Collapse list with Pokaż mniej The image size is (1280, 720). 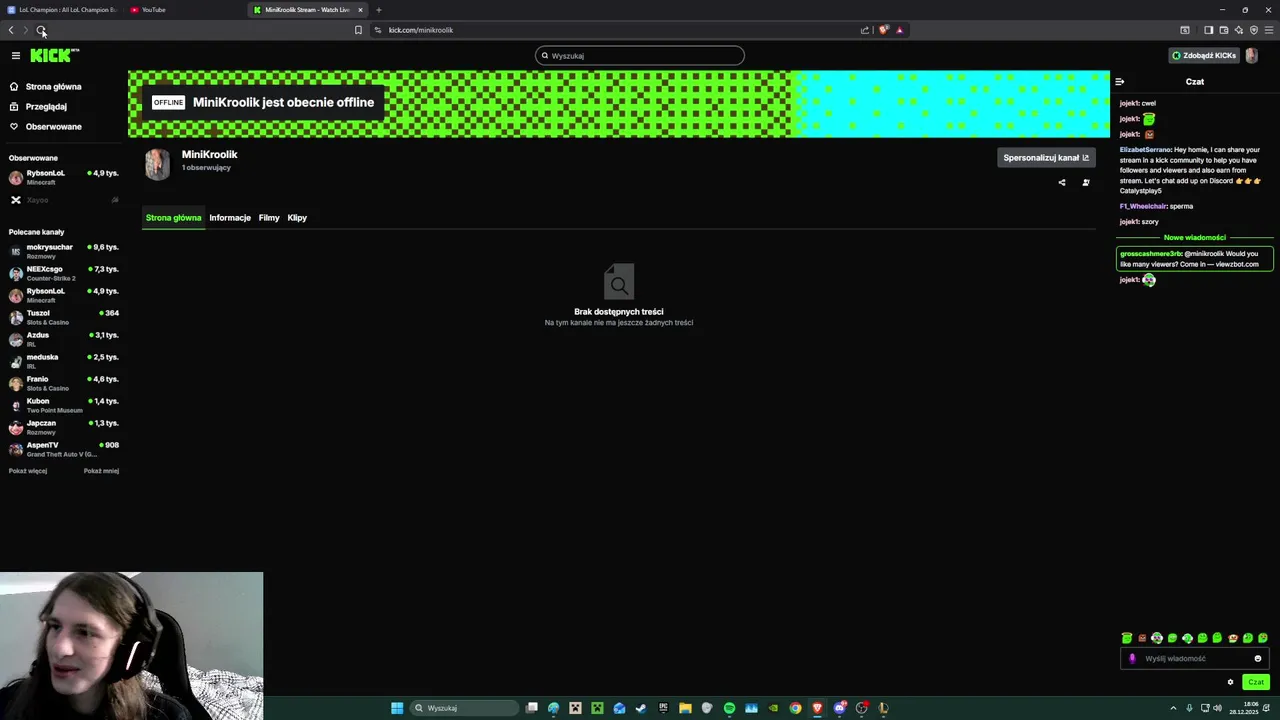point(101,471)
